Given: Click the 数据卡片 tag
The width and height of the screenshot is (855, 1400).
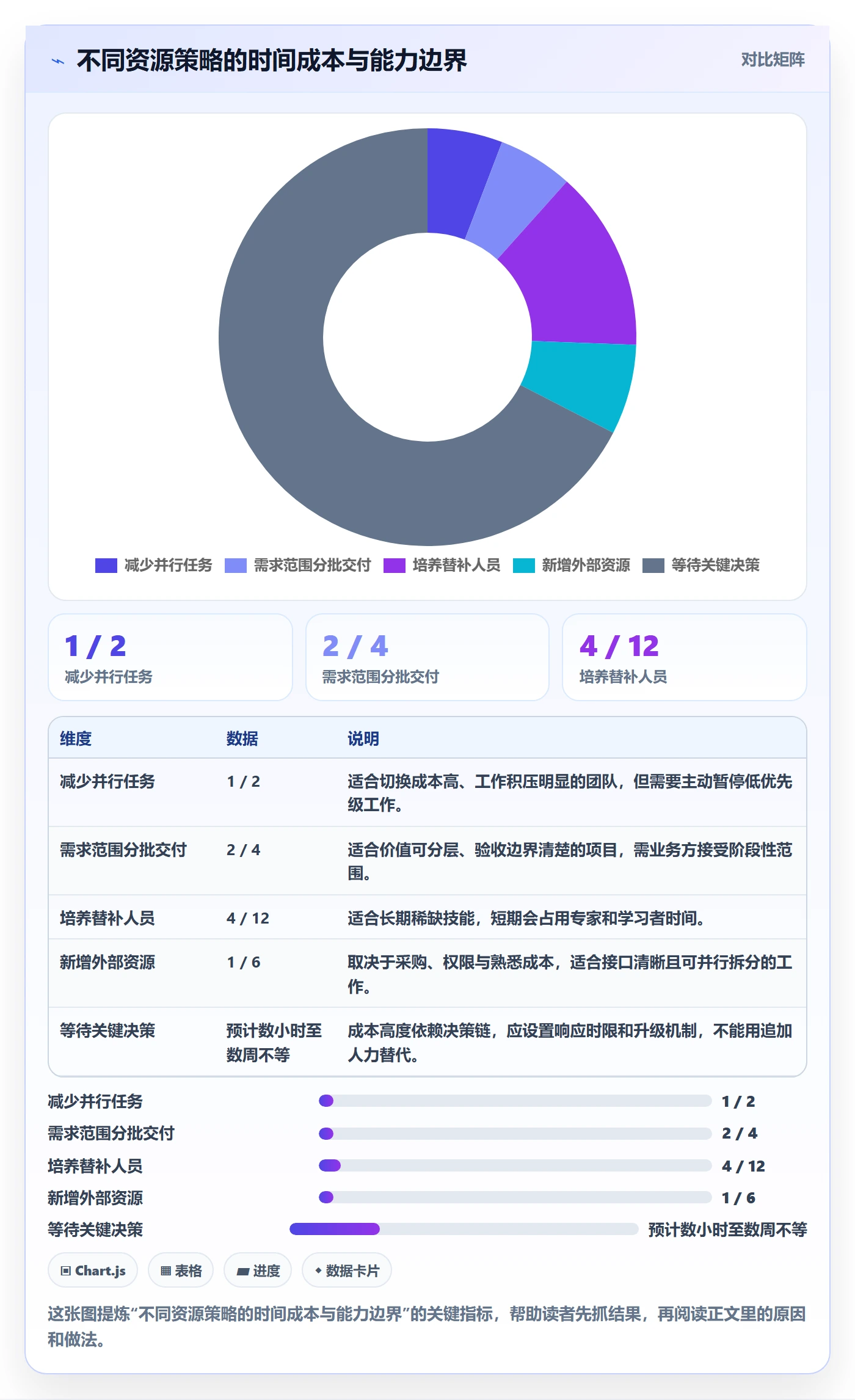Looking at the screenshot, I should pos(347,1271).
